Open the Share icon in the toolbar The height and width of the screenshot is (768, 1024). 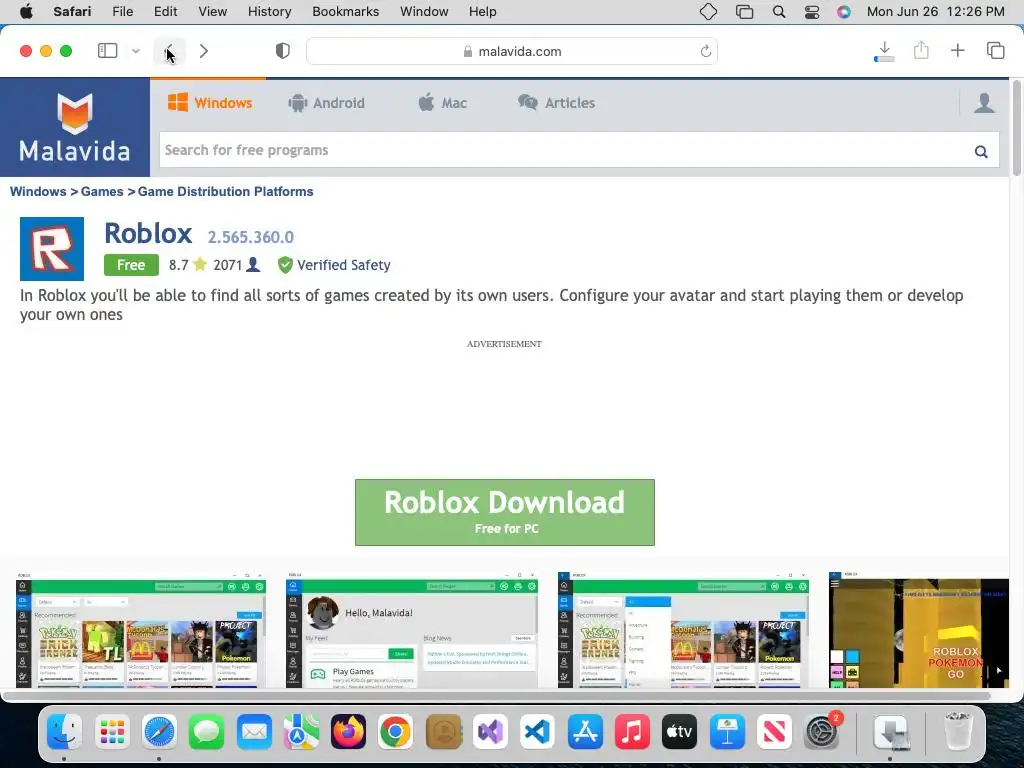click(921, 50)
